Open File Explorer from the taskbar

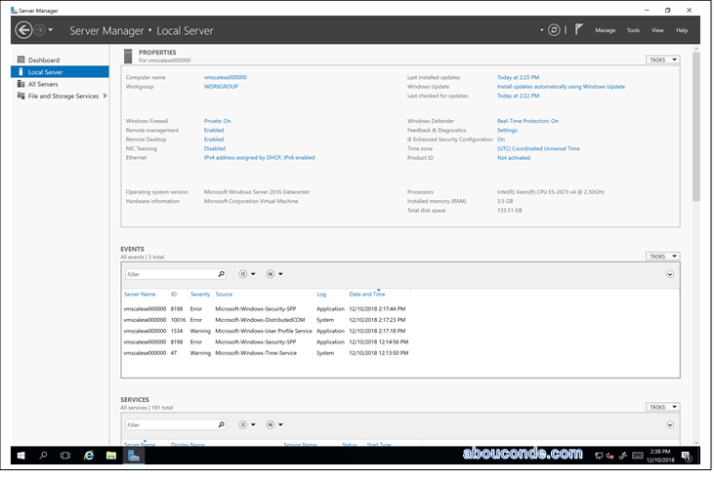[x=111, y=455]
